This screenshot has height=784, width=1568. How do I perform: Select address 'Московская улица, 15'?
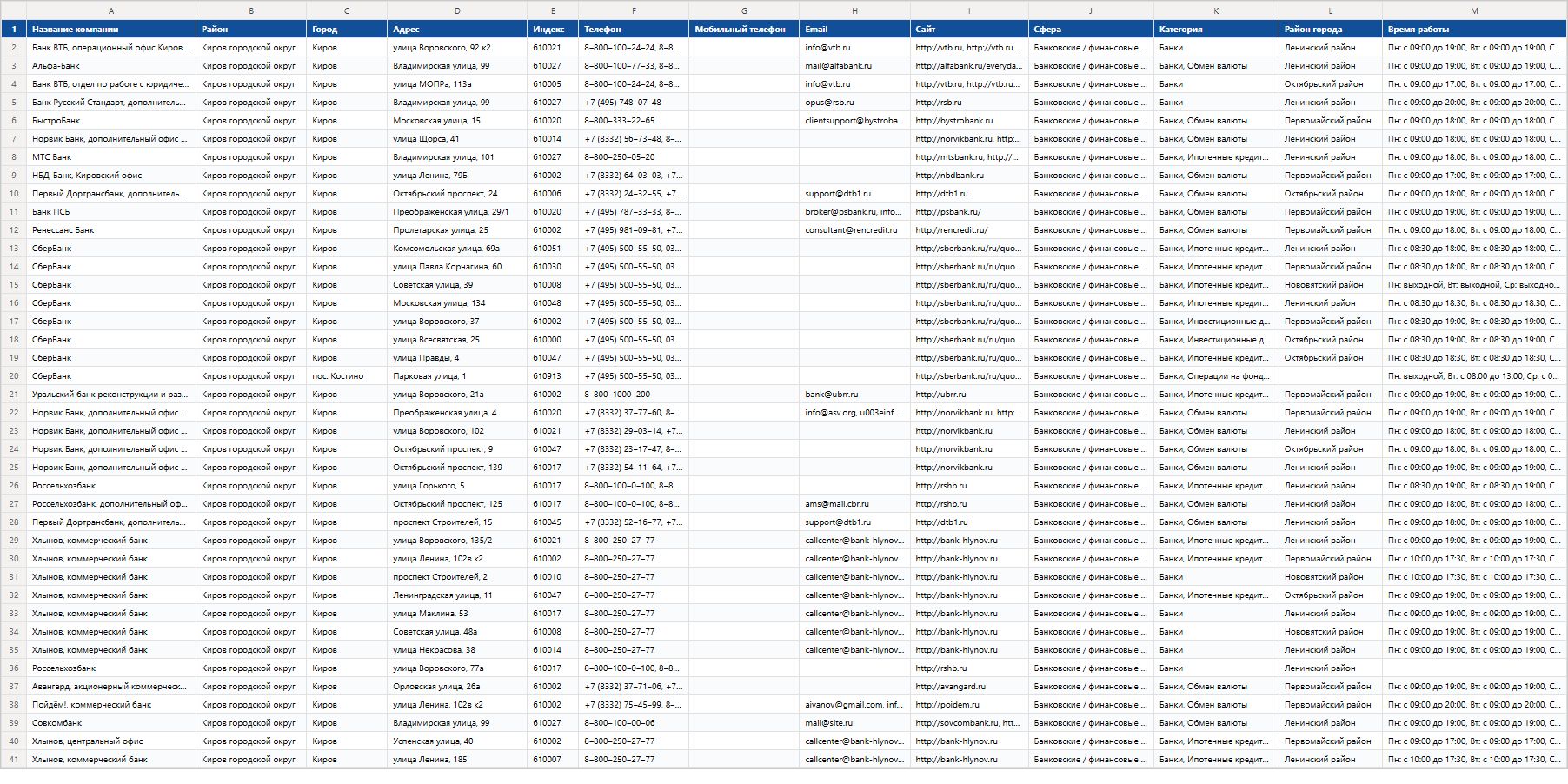pos(457,121)
